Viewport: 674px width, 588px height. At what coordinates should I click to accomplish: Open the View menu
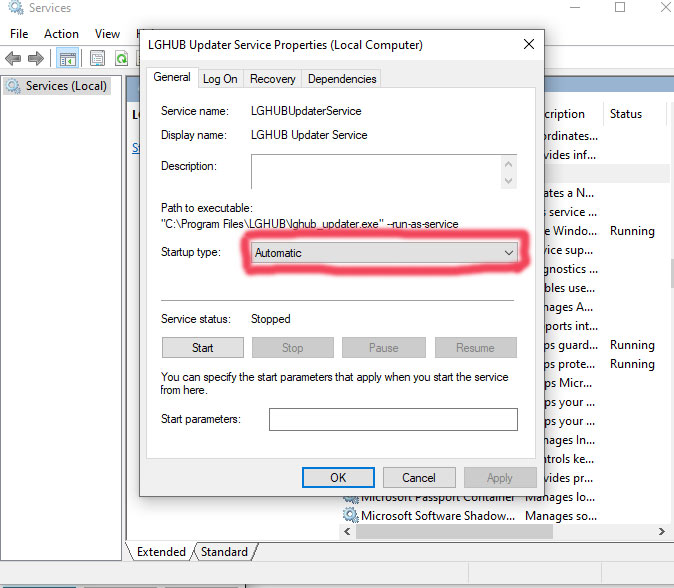(x=107, y=34)
